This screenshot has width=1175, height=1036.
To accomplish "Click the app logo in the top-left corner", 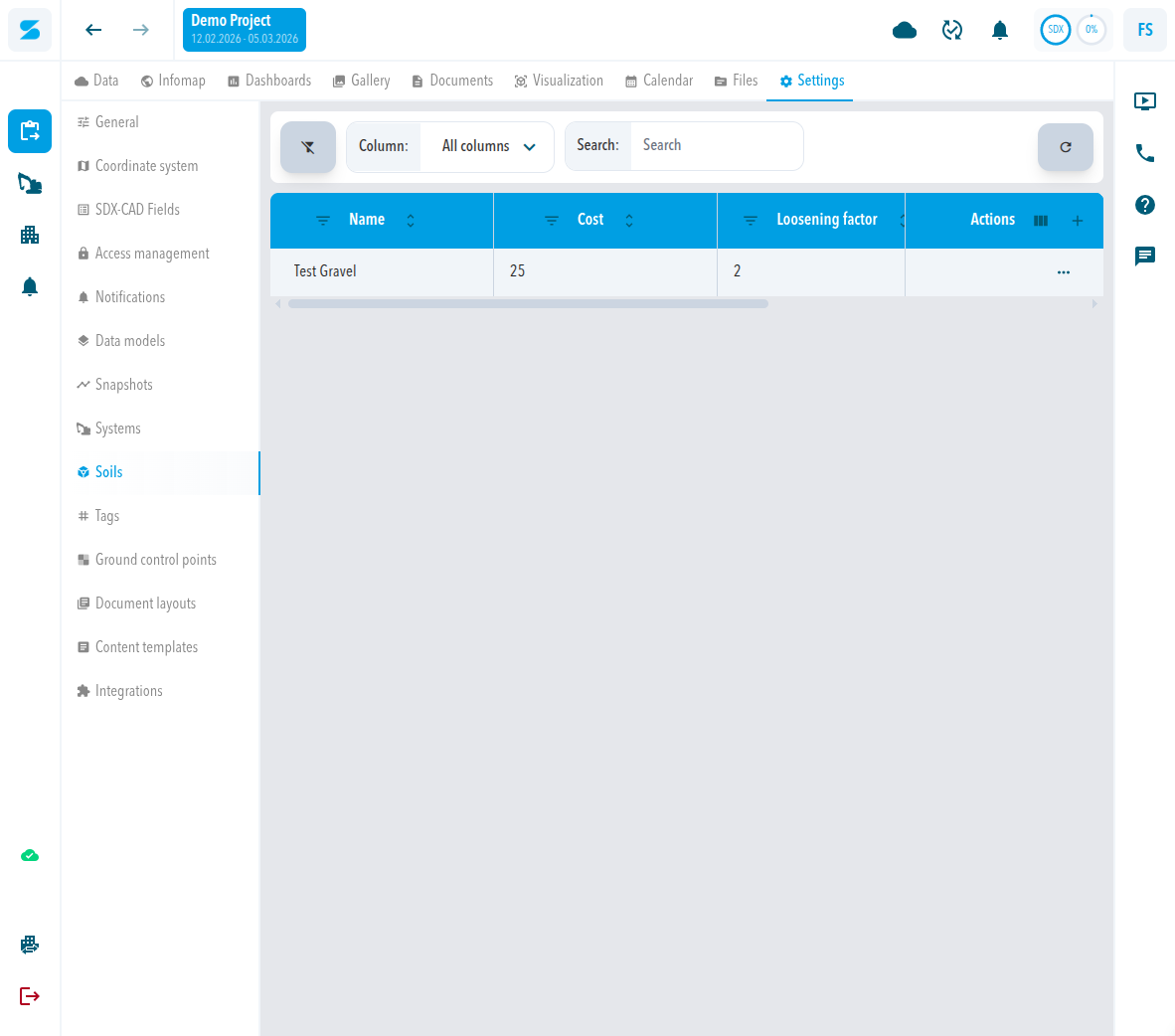I will click(x=30, y=30).
